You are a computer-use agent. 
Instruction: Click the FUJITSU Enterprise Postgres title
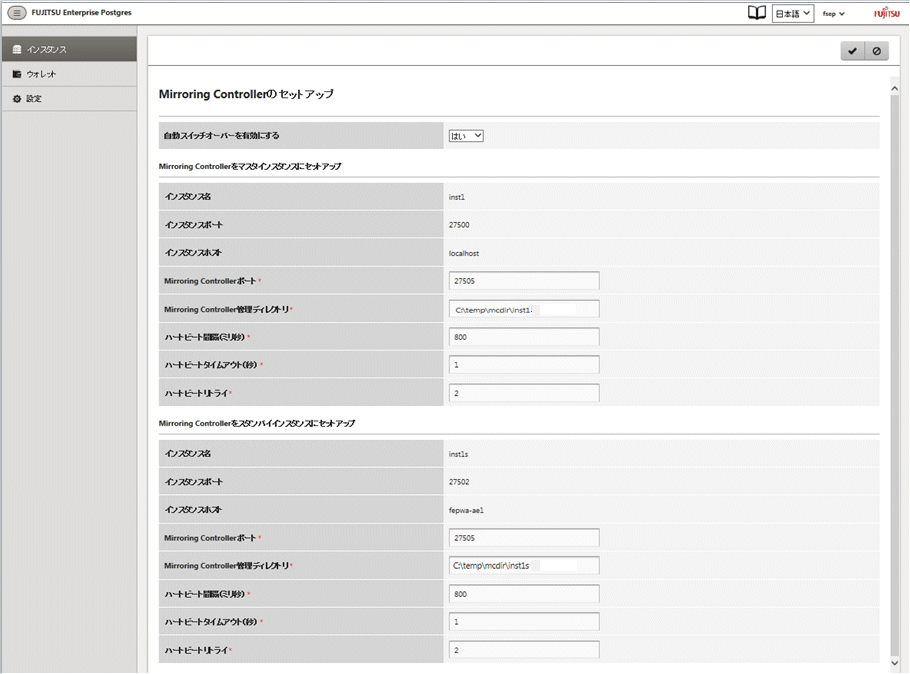click(82, 12)
